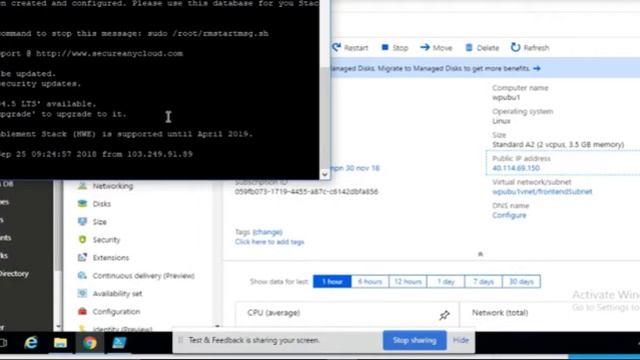
Task: Switch to Chrome in taskbar
Action: [x=89, y=342]
